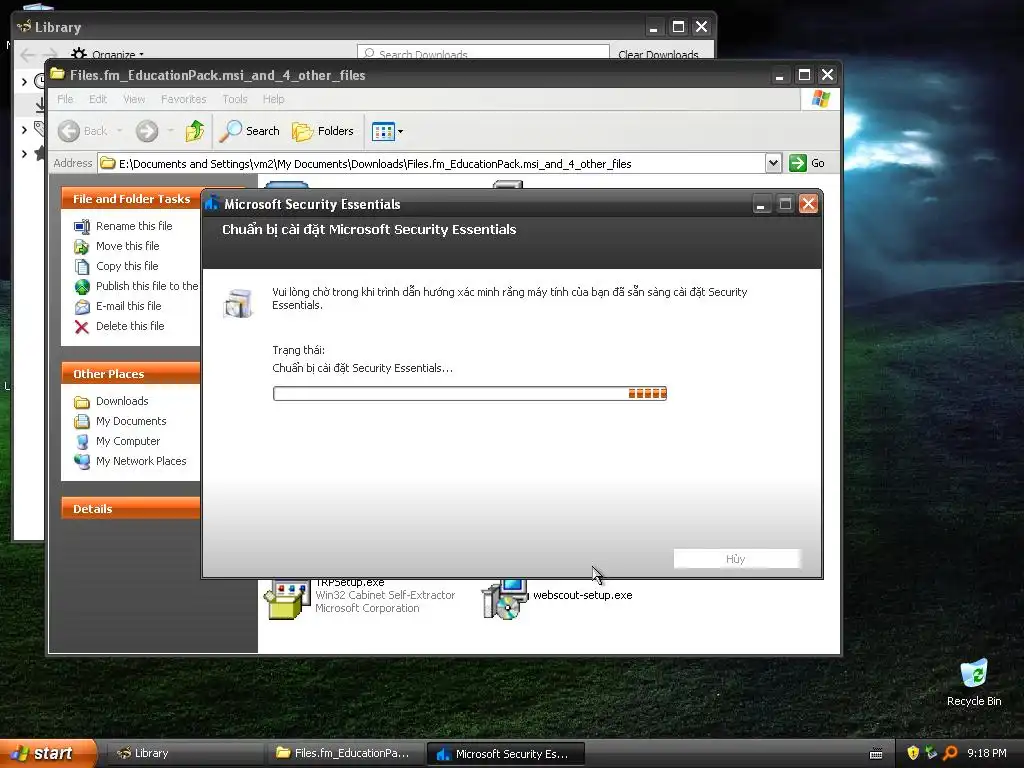The height and width of the screenshot is (768, 1024).
Task: Open the Forward history dropdown arrow
Action: pos(170,131)
